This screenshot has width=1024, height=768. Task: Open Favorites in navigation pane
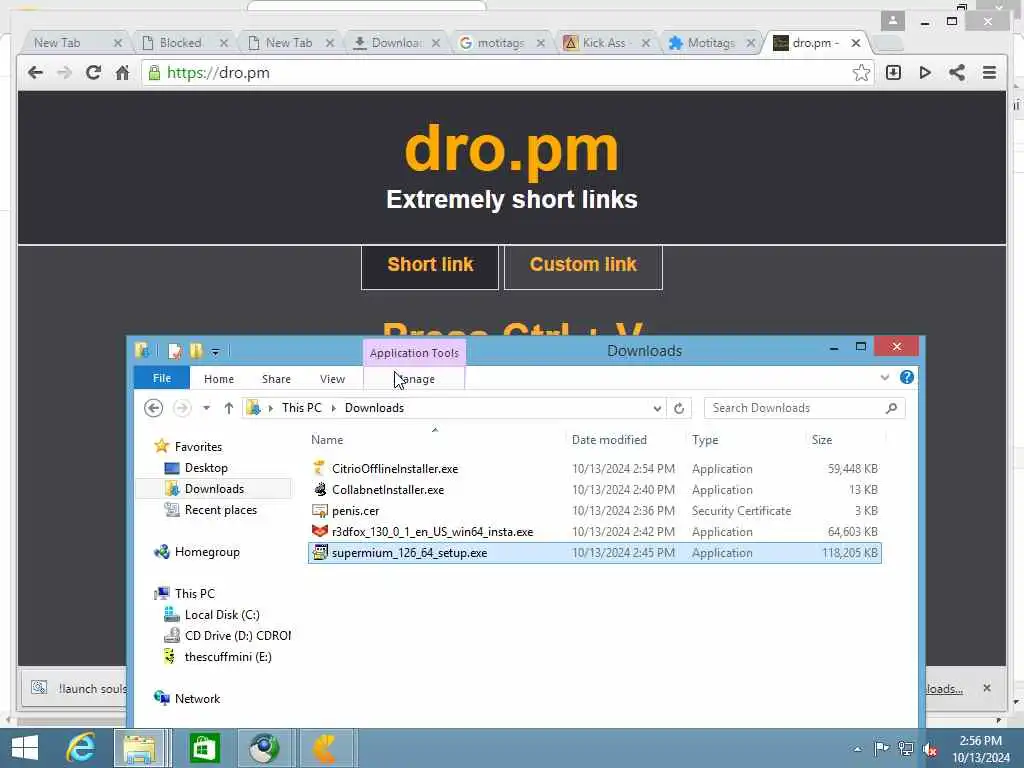click(x=198, y=447)
